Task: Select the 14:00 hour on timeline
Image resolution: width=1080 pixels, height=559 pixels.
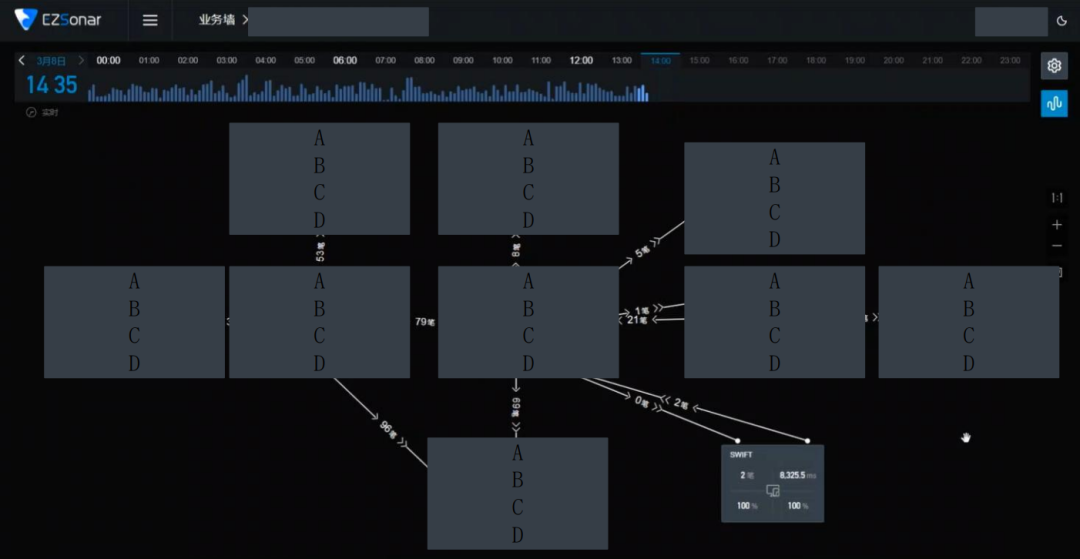Action: [x=660, y=61]
